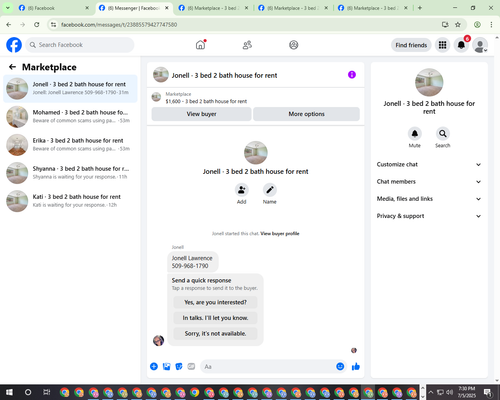Edit the chat name pencil icon

(x=270, y=190)
